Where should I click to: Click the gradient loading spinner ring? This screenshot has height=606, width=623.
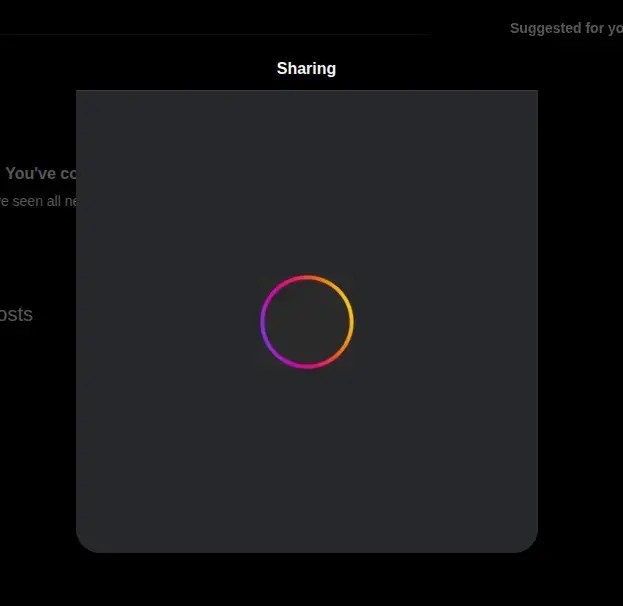(307, 278)
